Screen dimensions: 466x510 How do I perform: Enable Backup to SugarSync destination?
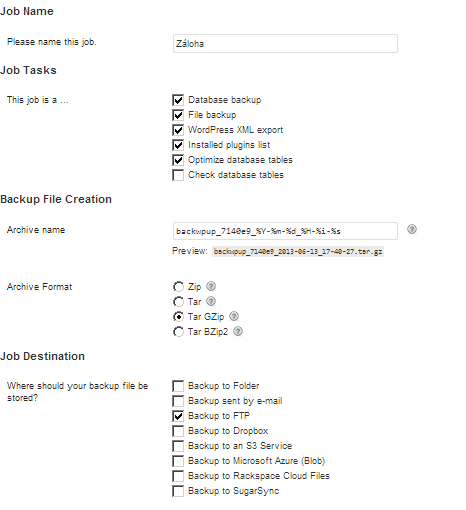pyautogui.click(x=178, y=491)
